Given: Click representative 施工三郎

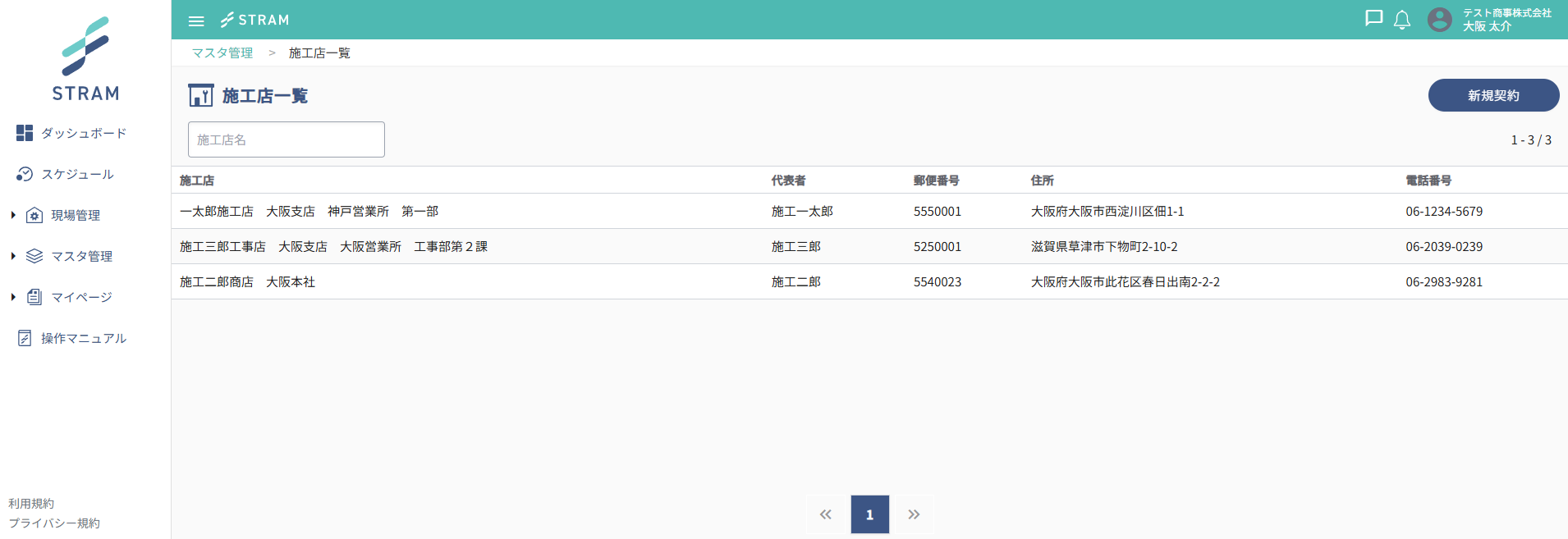Looking at the screenshot, I should point(795,246).
